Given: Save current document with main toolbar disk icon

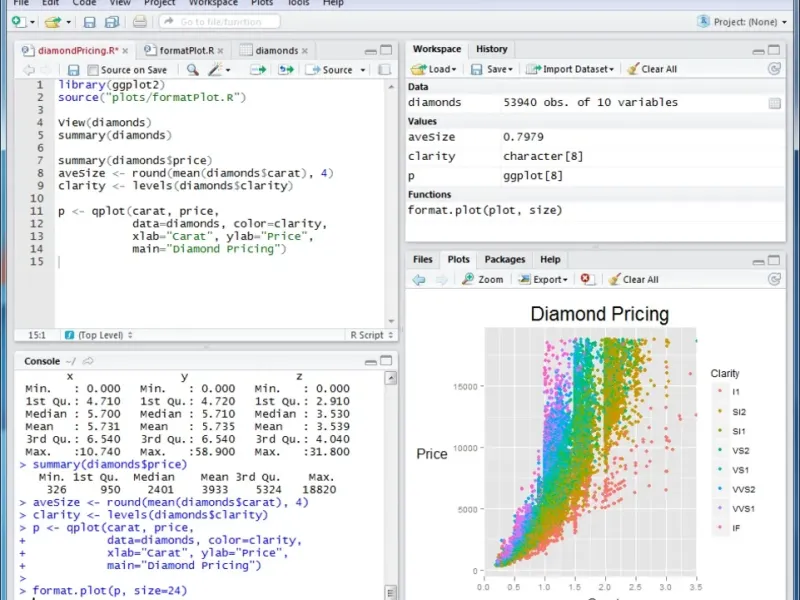Looking at the screenshot, I should pyautogui.click(x=89, y=22).
